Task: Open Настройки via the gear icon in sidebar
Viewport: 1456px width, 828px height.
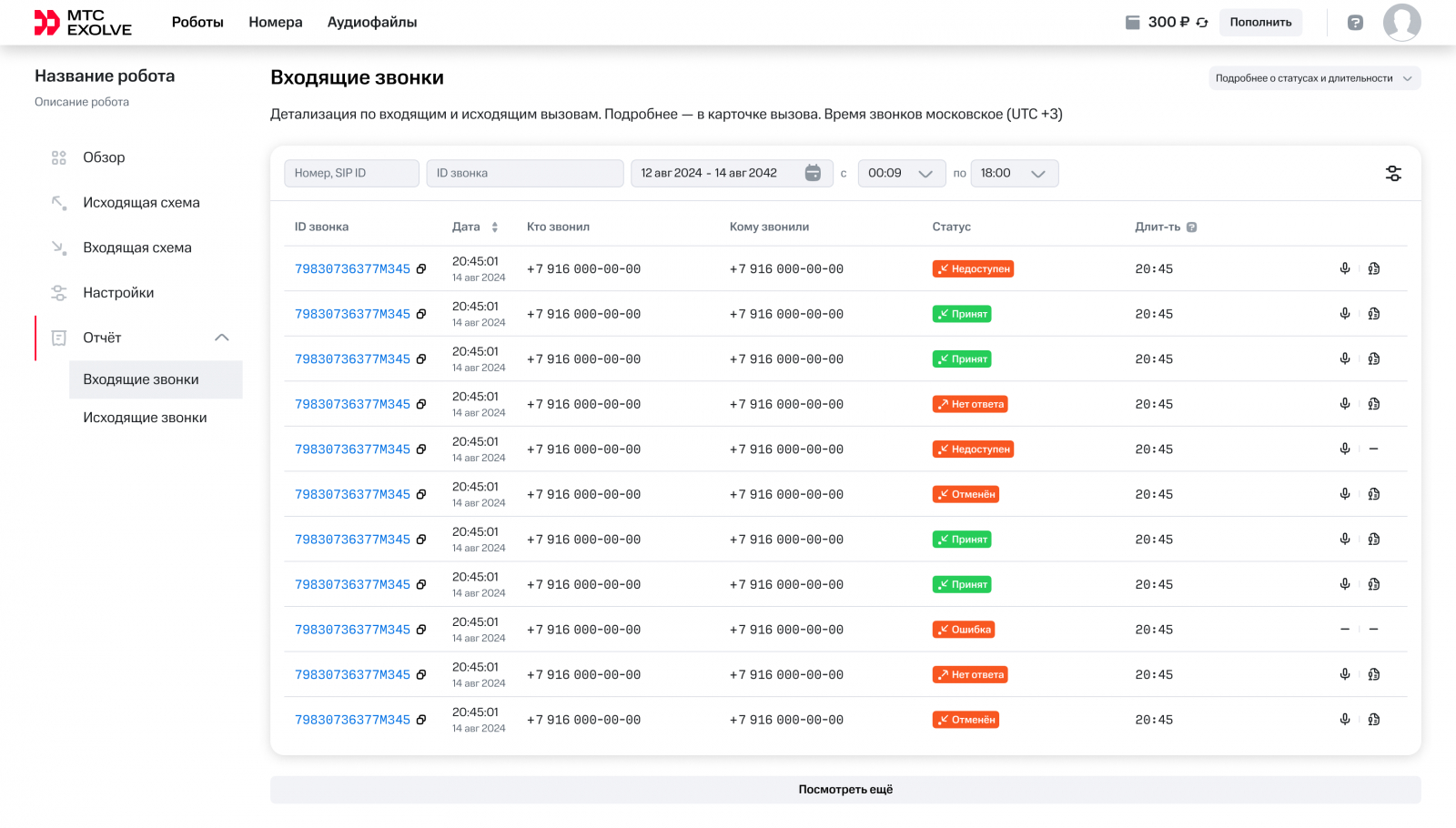Action: tap(59, 292)
